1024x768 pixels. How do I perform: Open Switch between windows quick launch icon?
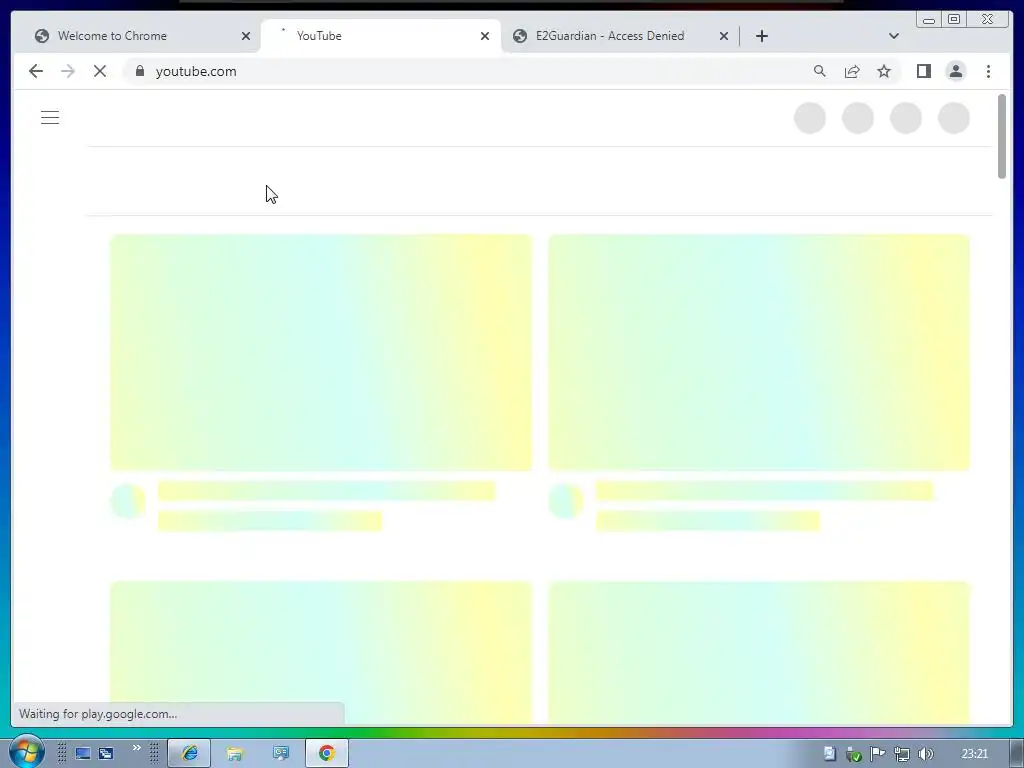tap(106, 753)
